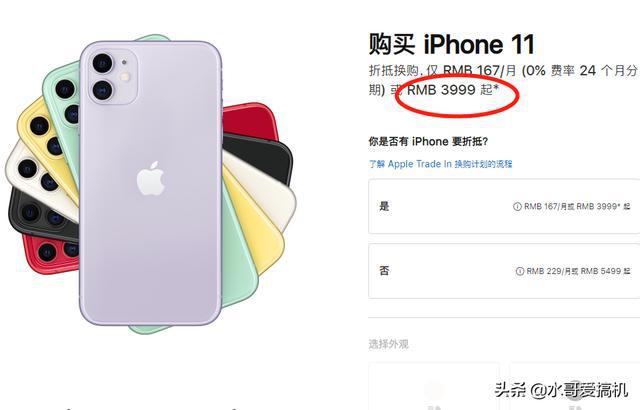Viewport: 640px width, 410px height.
Task: Click the black iPhone camera on left
Action: (41, 215)
